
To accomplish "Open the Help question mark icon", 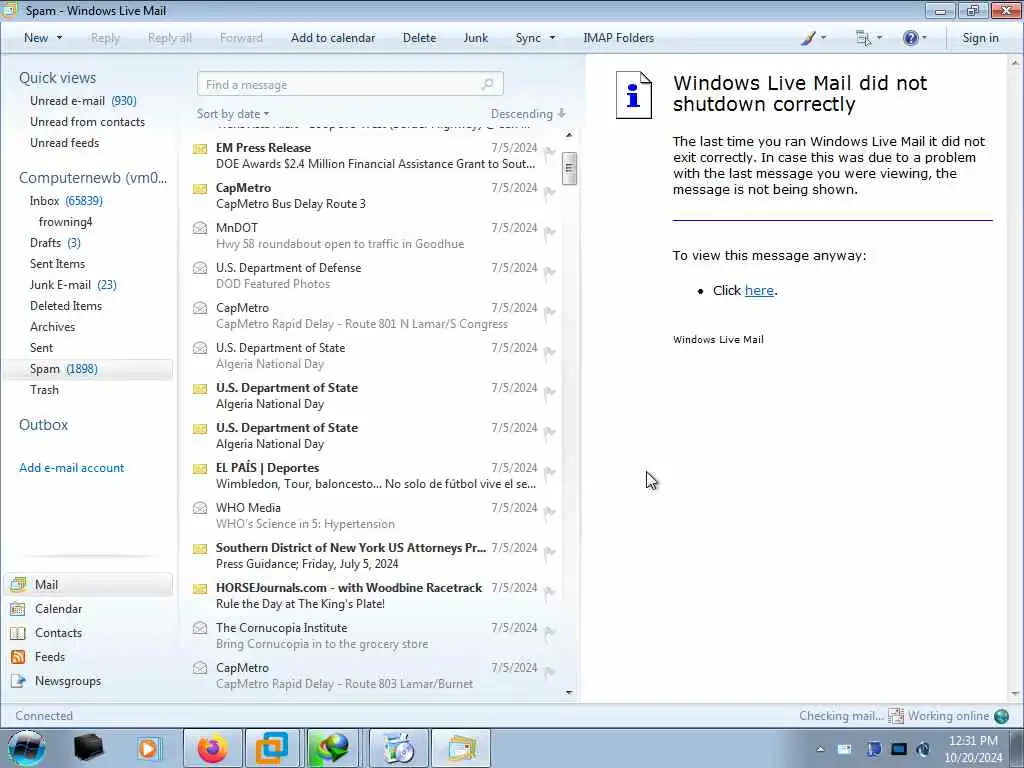I will point(910,38).
